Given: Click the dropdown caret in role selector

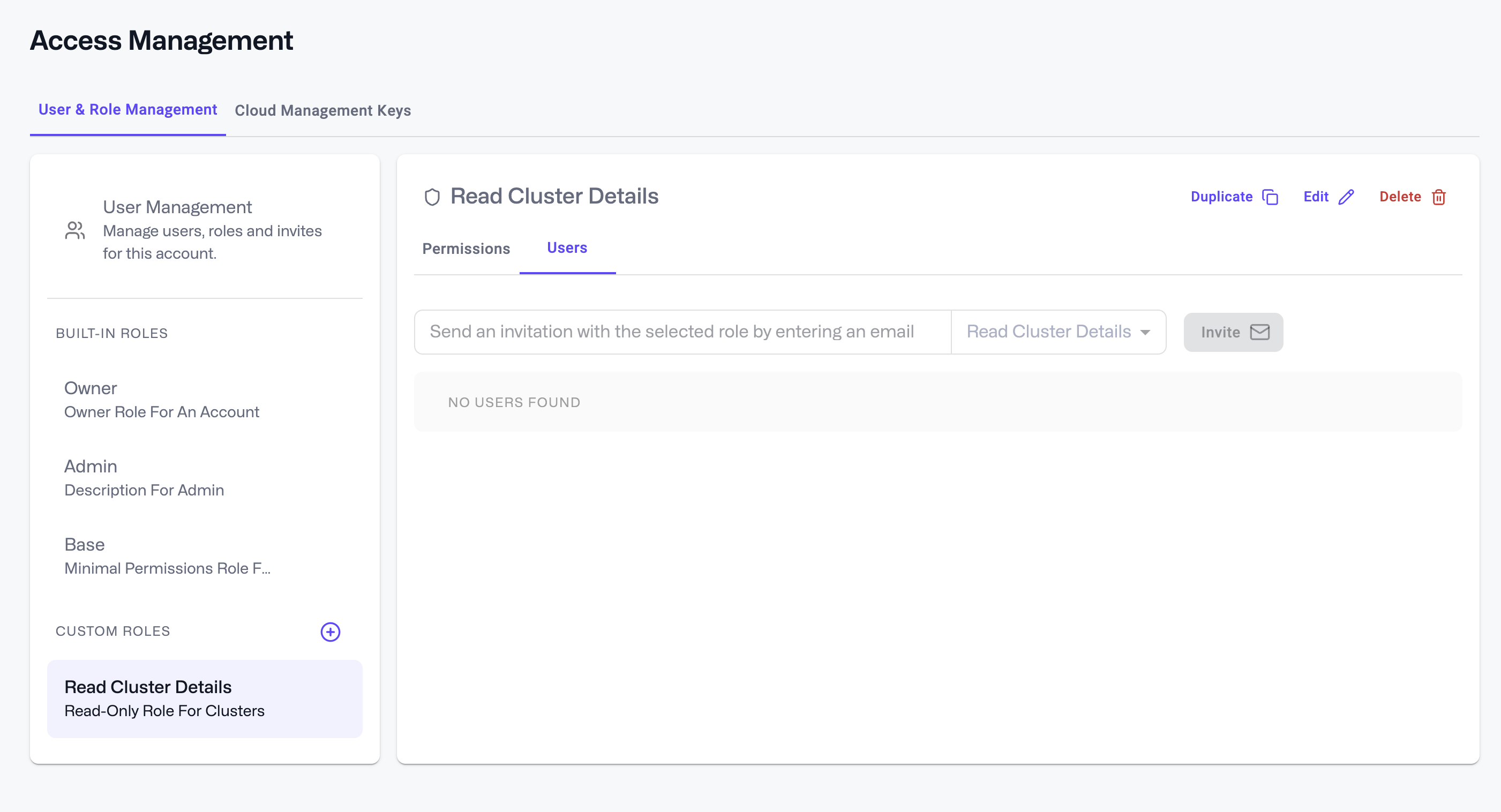Looking at the screenshot, I should (1145, 332).
